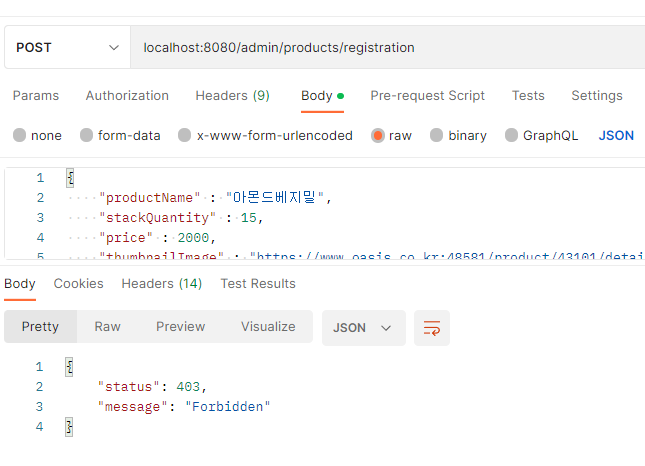This screenshot has width=645, height=466.
Task: Choose the binary body option
Action: point(458,135)
